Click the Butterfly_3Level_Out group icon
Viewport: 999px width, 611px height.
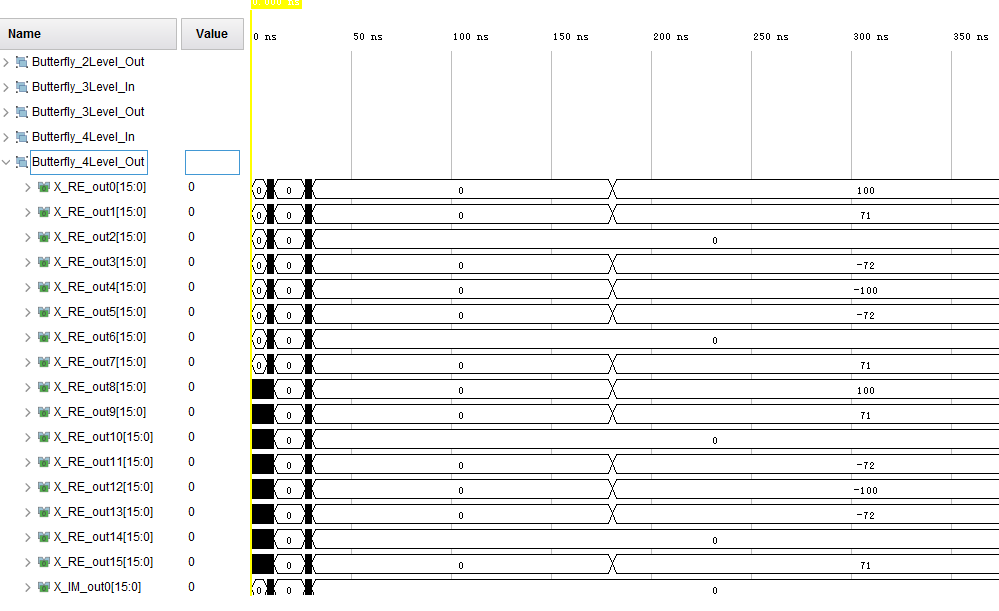pyautogui.click(x=22, y=112)
